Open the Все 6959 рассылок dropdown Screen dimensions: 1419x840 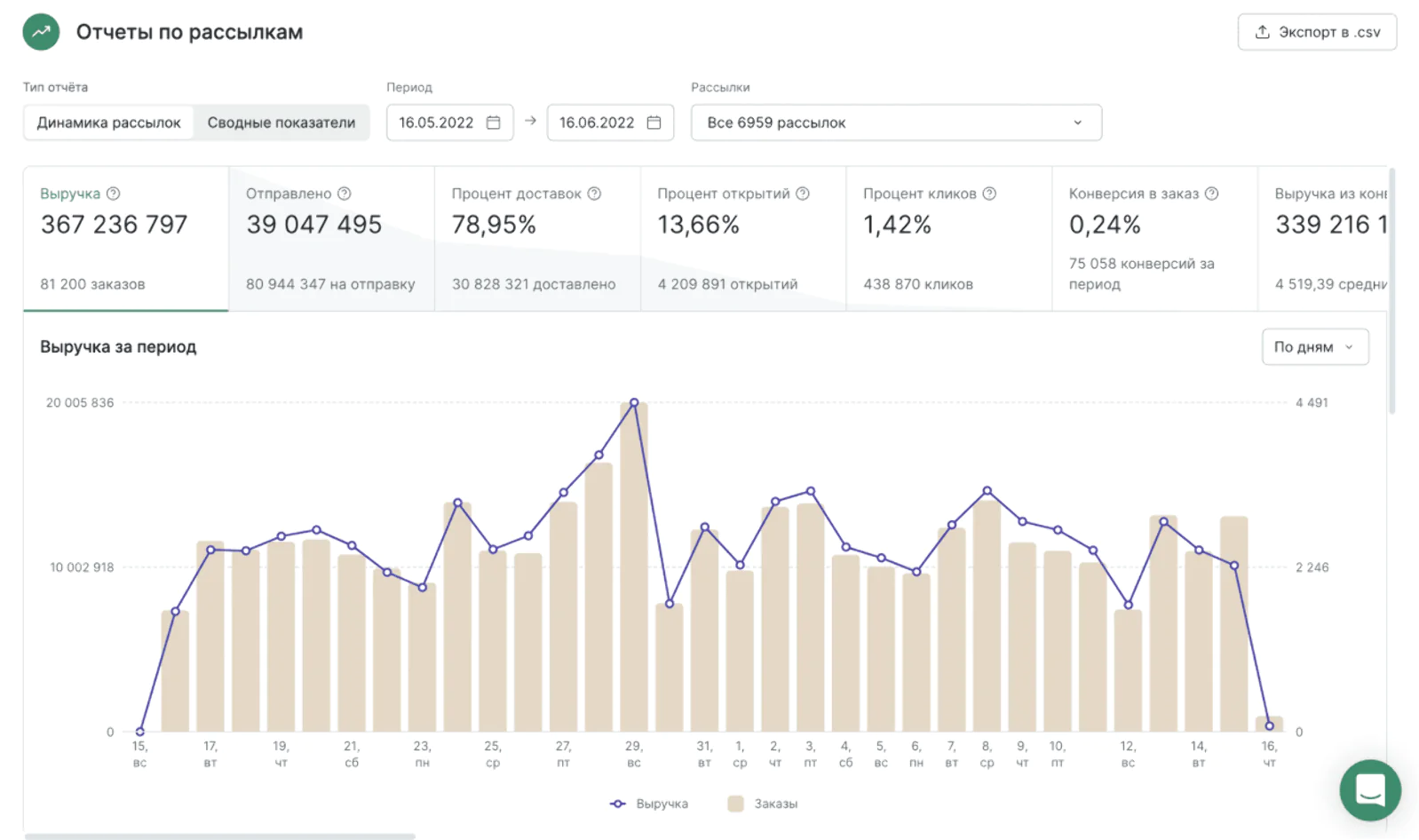(x=896, y=123)
